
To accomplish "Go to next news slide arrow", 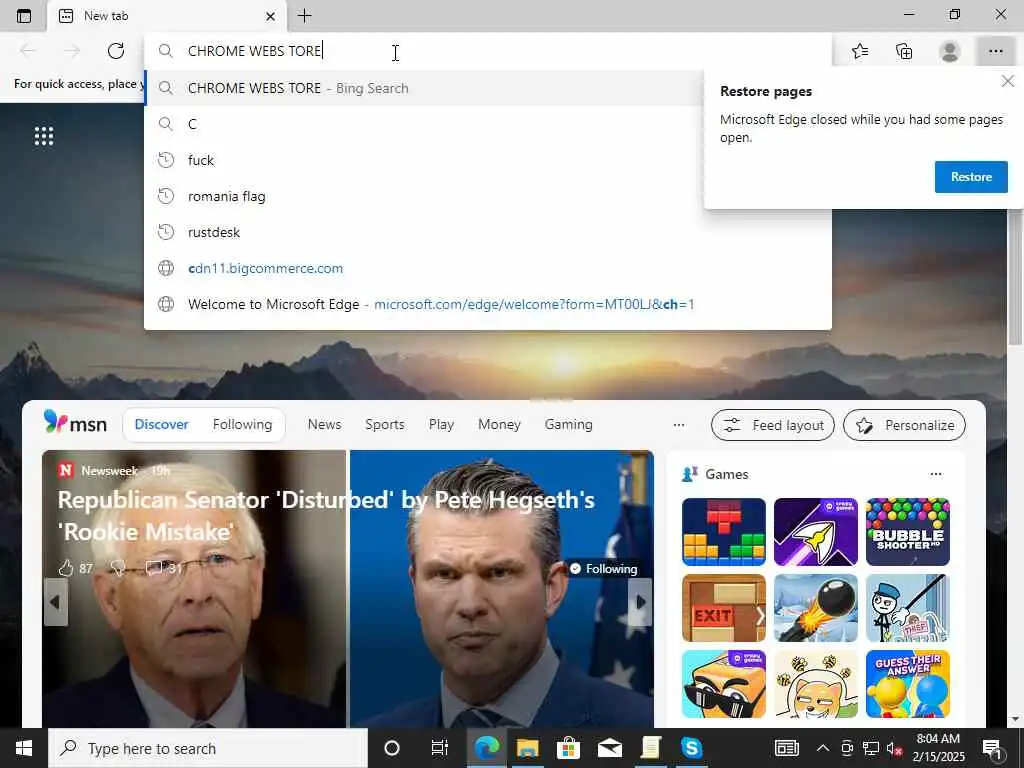I will pos(640,602).
